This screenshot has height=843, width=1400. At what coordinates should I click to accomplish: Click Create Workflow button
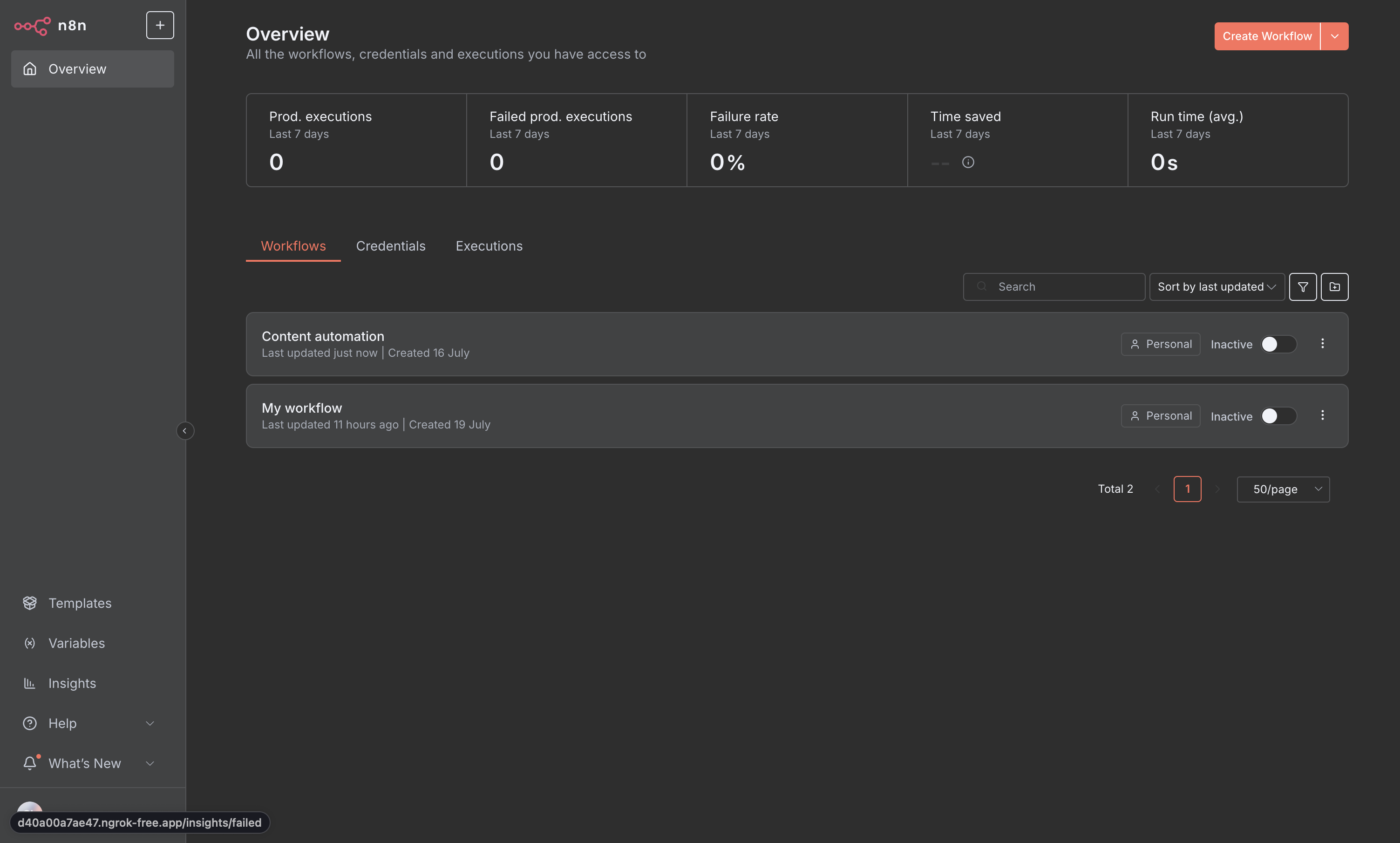click(1267, 36)
